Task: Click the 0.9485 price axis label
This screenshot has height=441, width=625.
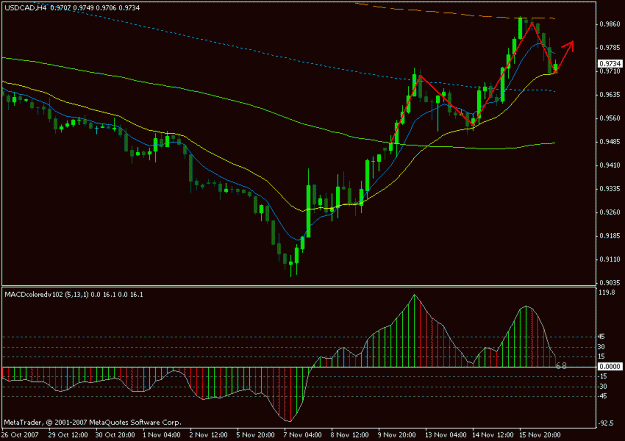Action: 610,142
